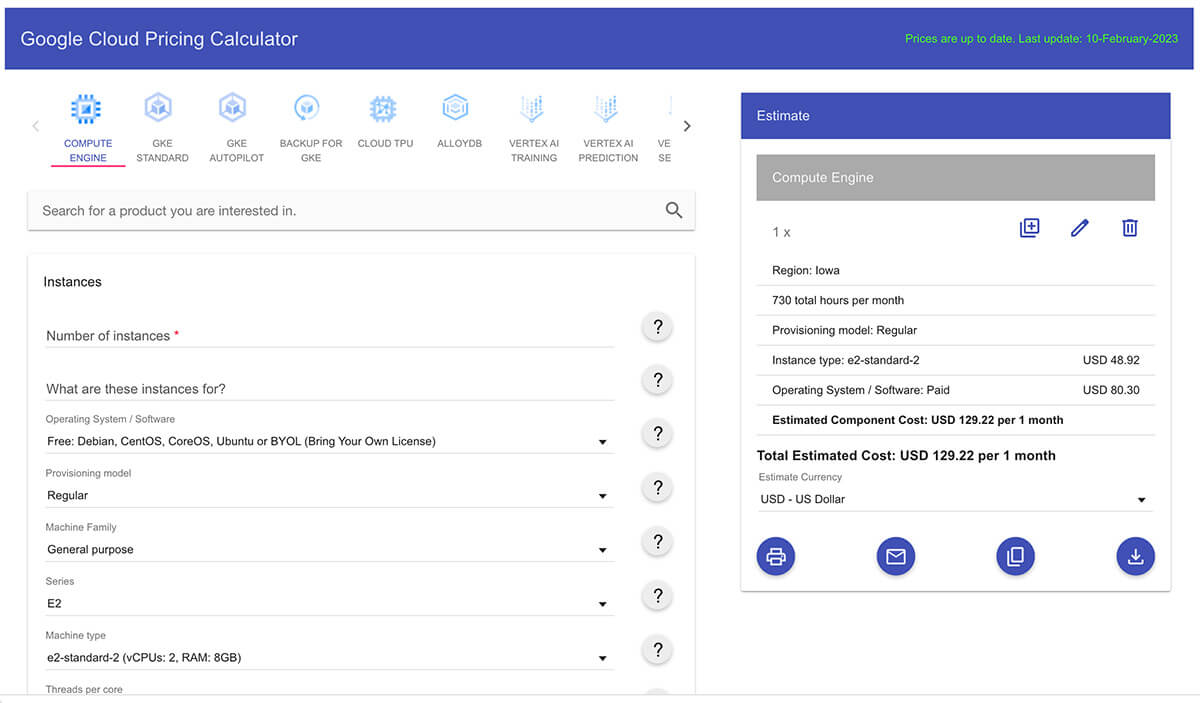The width and height of the screenshot is (1200, 703).
Task: Click the Google Cloud Pricing Calculator title
Action: (159, 39)
